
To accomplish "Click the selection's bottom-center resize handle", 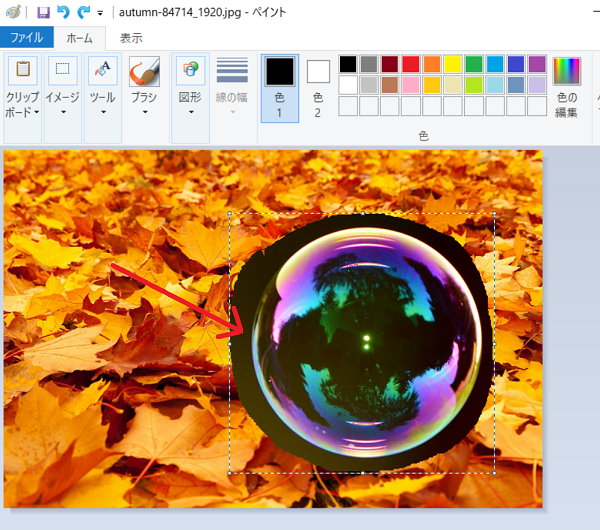I will pos(362,473).
